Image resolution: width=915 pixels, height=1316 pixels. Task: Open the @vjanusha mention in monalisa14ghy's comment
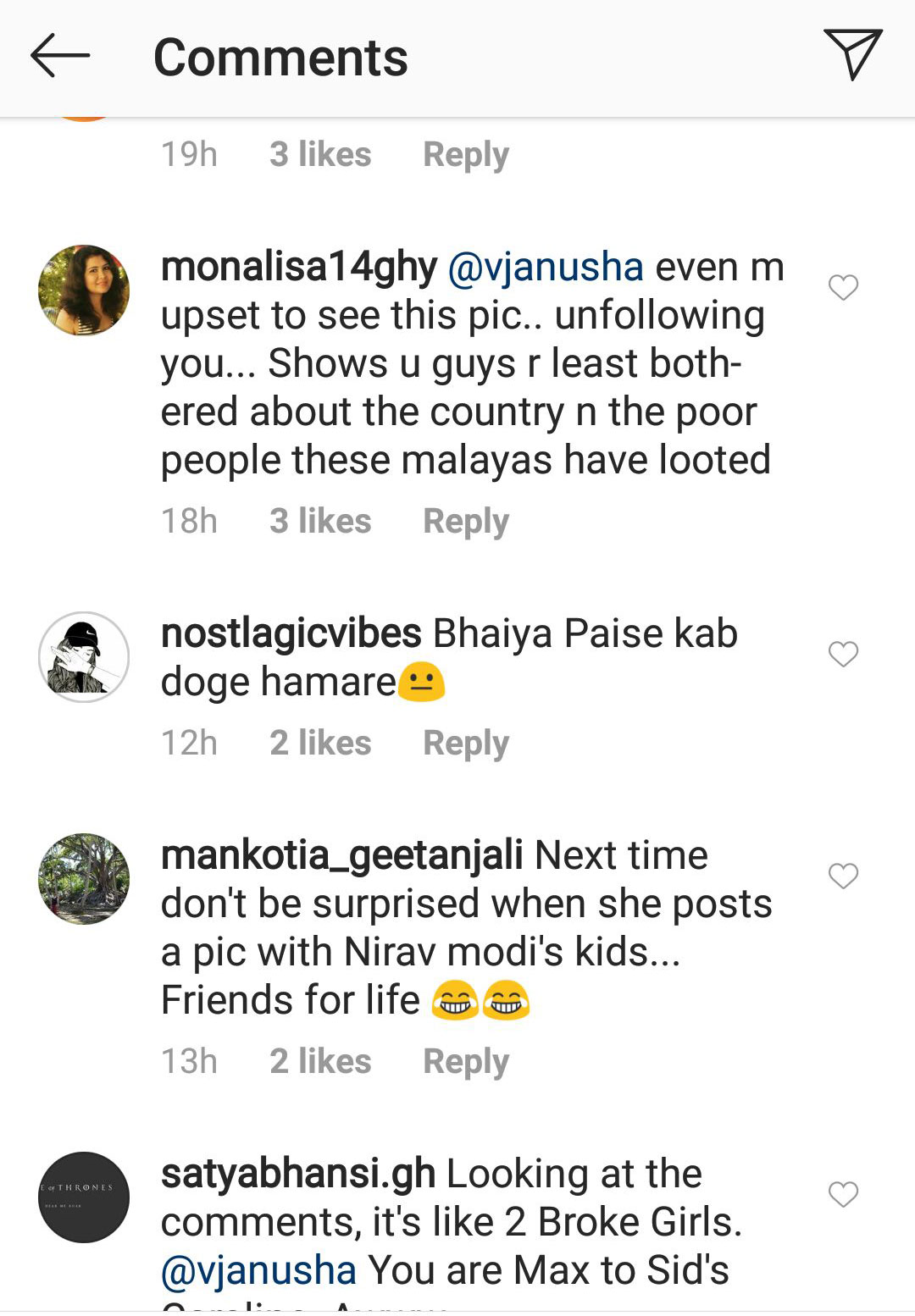point(545,268)
